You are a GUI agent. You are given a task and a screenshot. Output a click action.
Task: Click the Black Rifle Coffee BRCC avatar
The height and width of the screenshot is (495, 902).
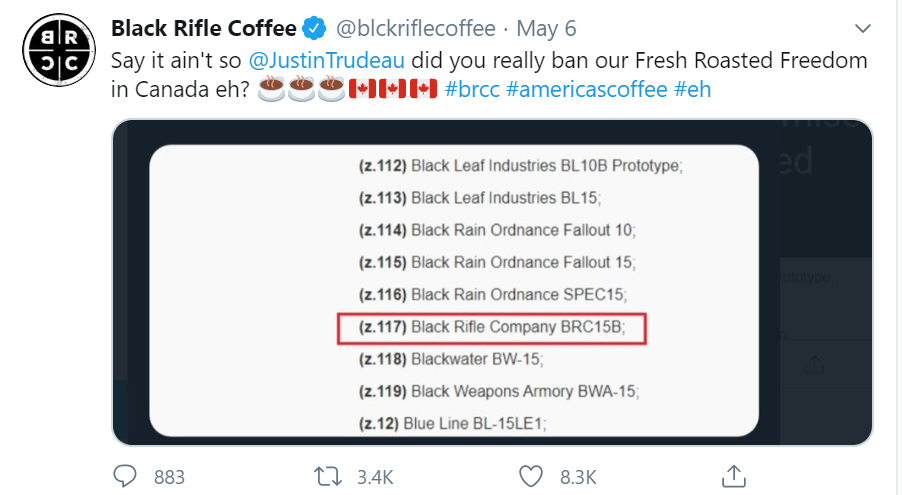click(x=59, y=50)
